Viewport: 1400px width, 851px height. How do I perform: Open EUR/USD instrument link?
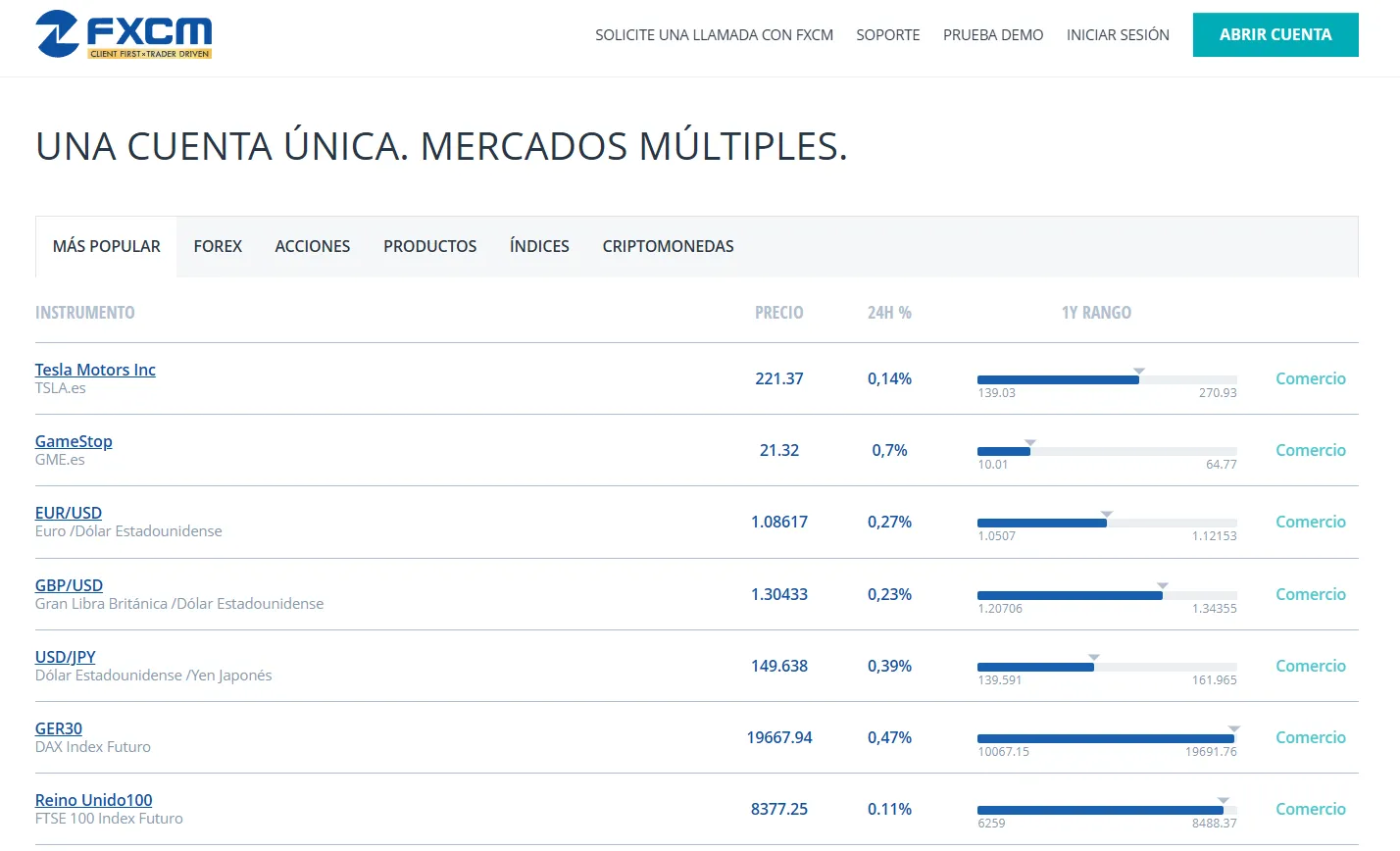pyautogui.click(x=69, y=513)
